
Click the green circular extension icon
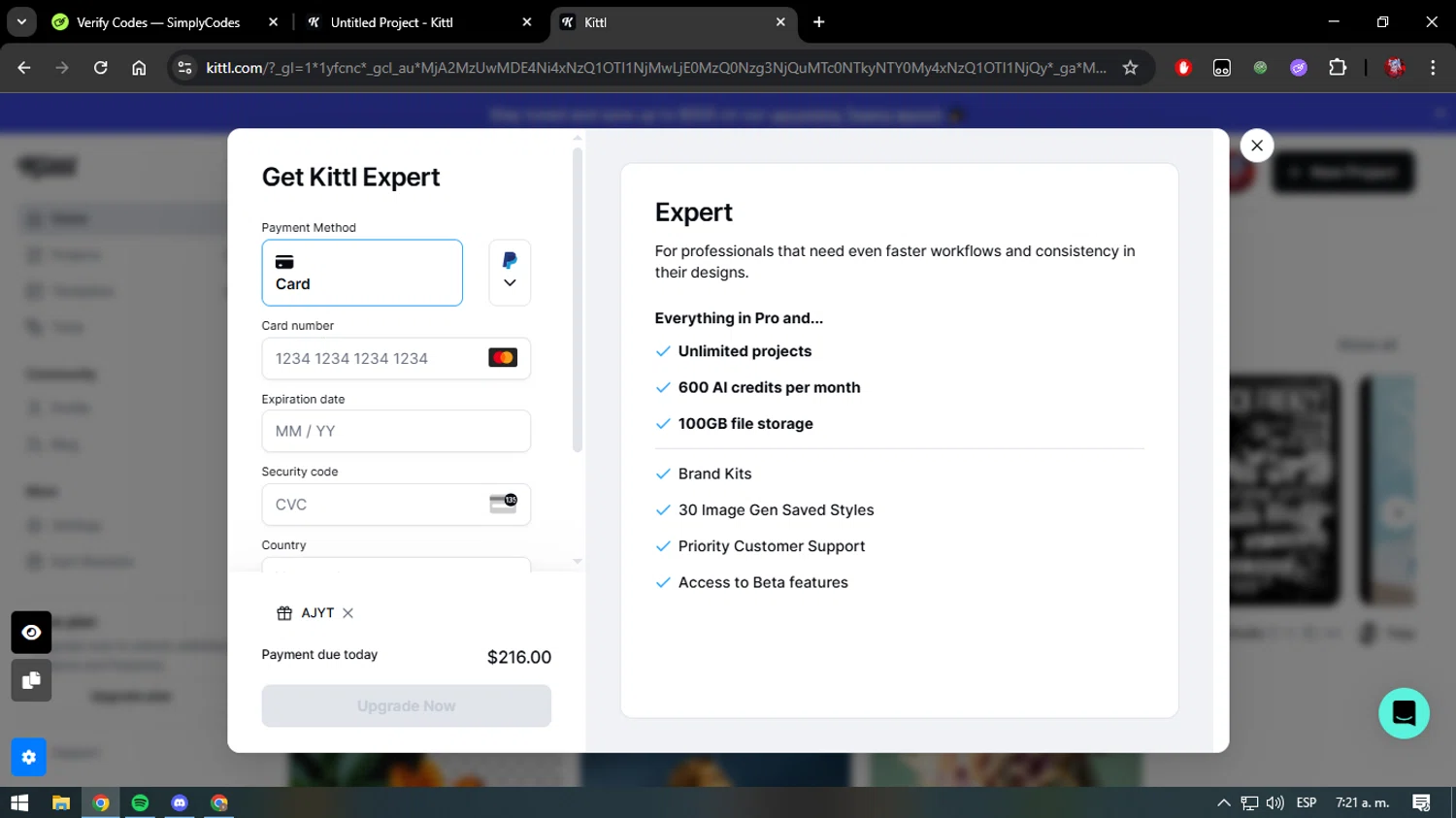click(1260, 68)
